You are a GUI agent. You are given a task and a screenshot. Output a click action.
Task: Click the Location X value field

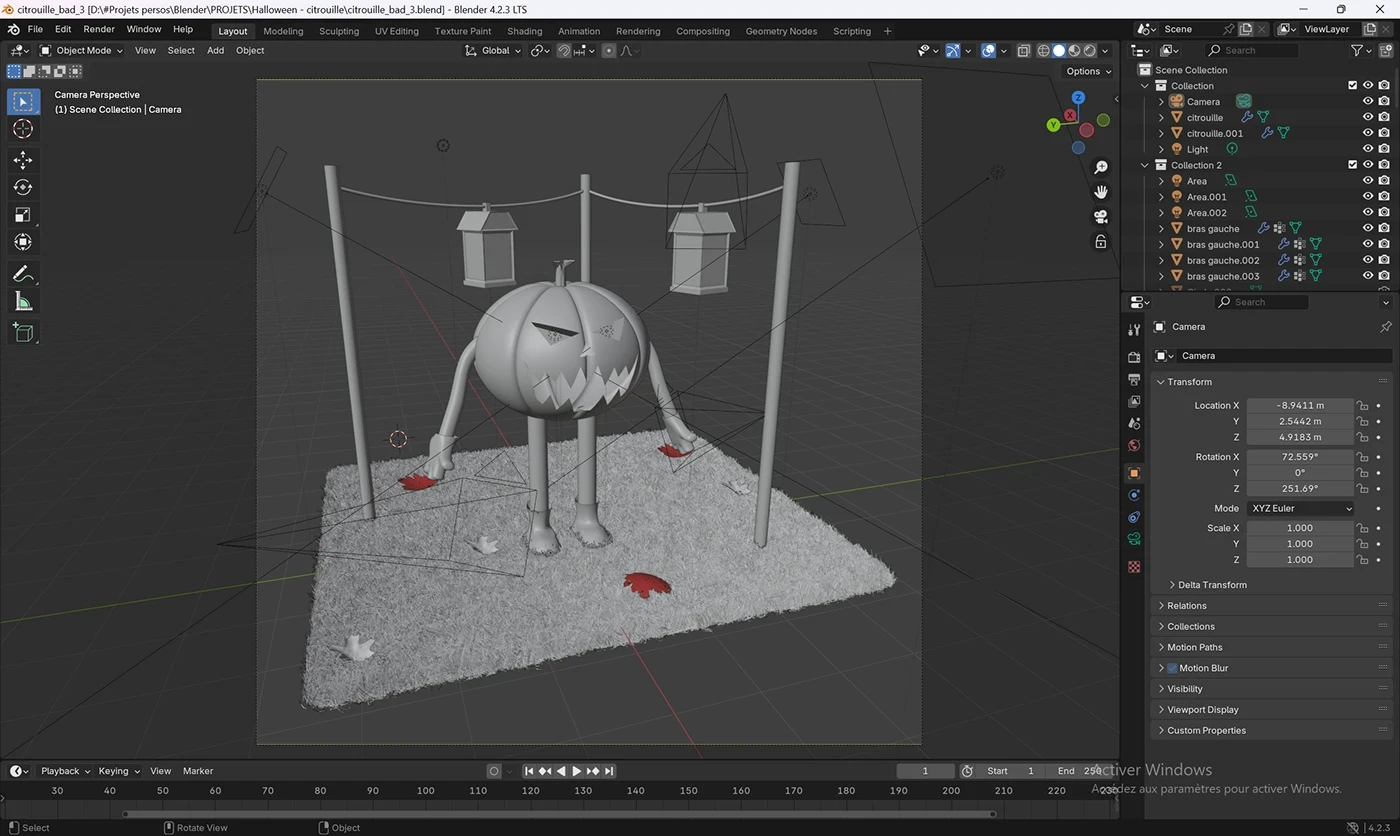coord(1300,405)
